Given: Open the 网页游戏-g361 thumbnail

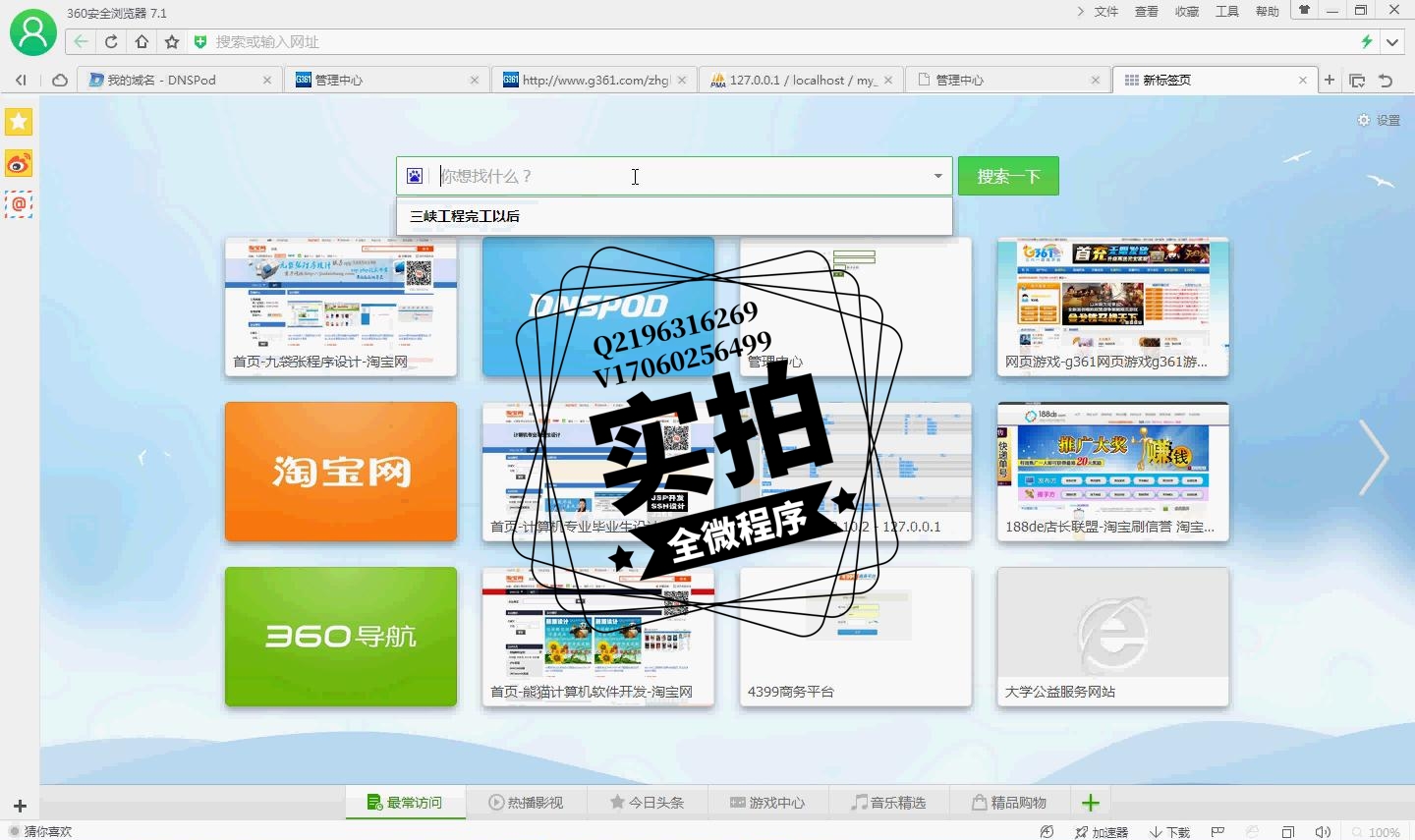Looking at the screenshot, I should (x=1113, y=307).
